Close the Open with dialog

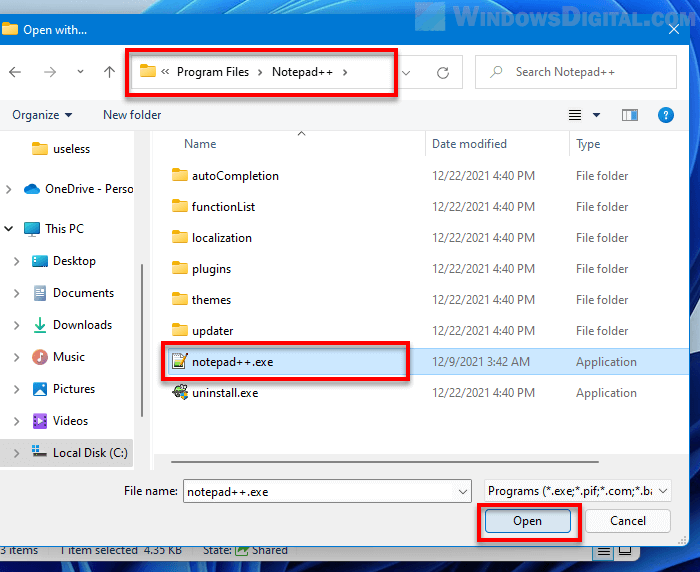(674, 29)
